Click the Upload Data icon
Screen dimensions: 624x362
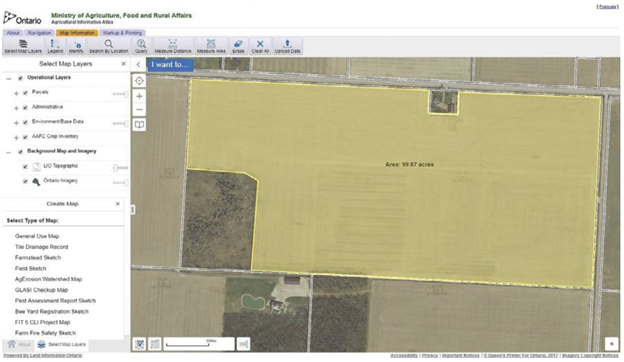tap(287, 46)
